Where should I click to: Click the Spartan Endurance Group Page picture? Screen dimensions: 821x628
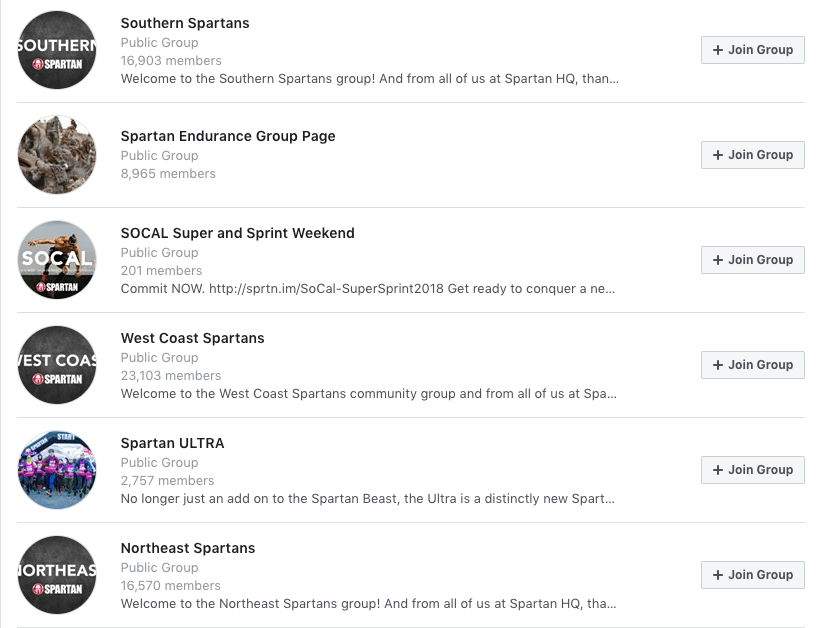pyautogui.click(x=57, y=155)
